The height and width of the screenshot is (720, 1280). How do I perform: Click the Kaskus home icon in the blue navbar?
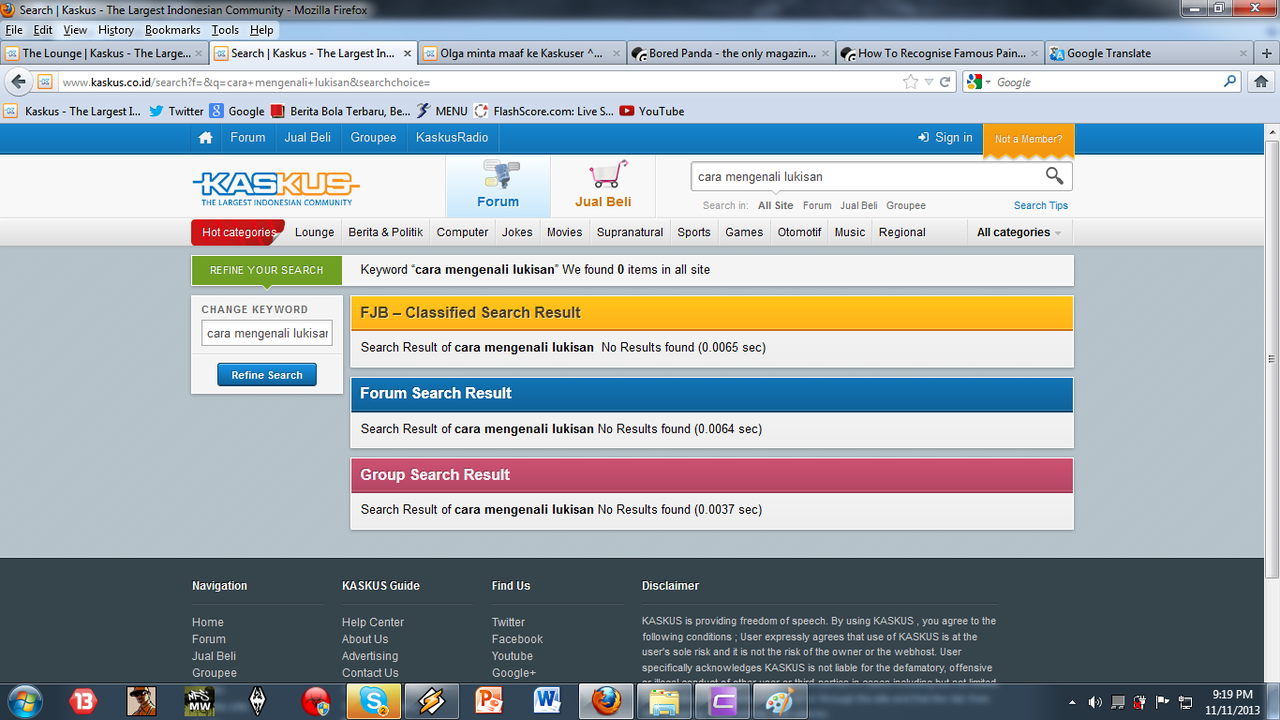(206, 138)
